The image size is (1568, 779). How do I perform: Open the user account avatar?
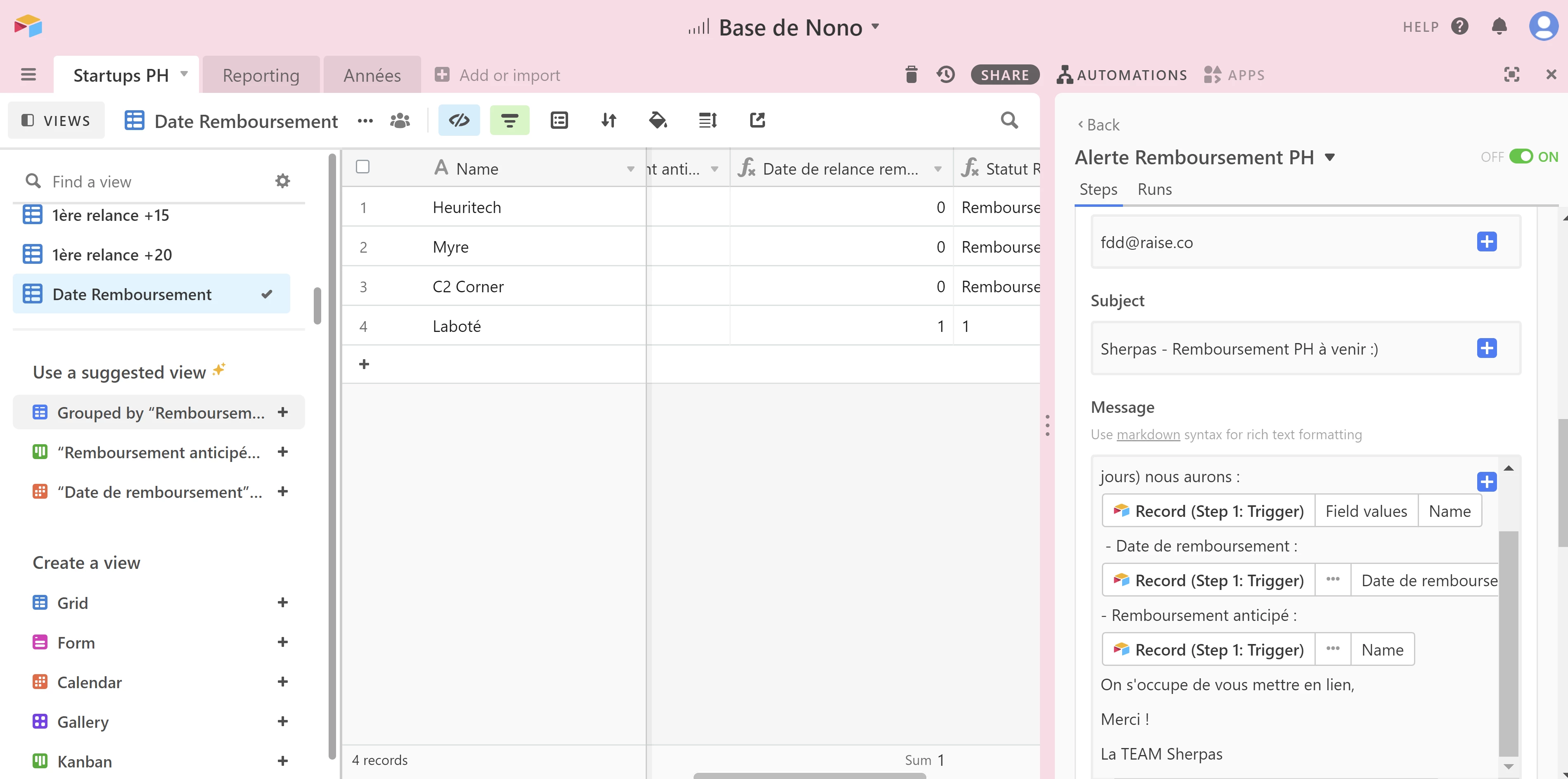pos(1543,26)
